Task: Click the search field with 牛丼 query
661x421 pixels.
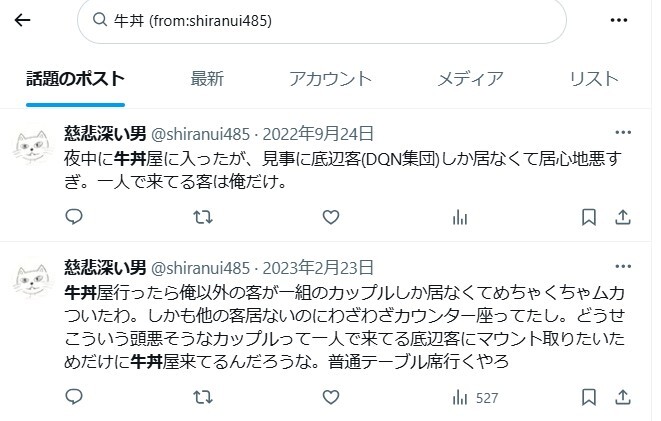Action: click(322, 21)
